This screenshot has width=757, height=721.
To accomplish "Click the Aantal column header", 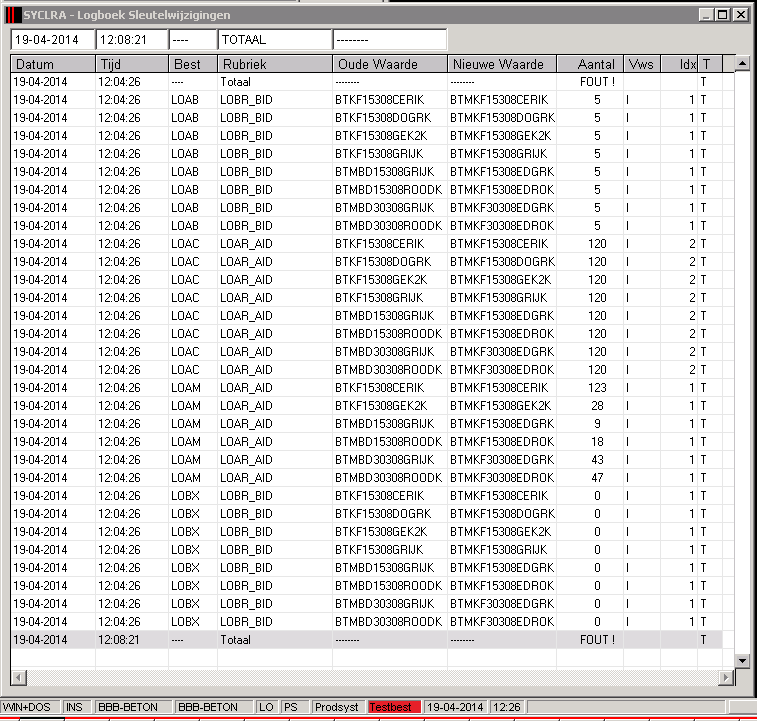I will point(590,64).
